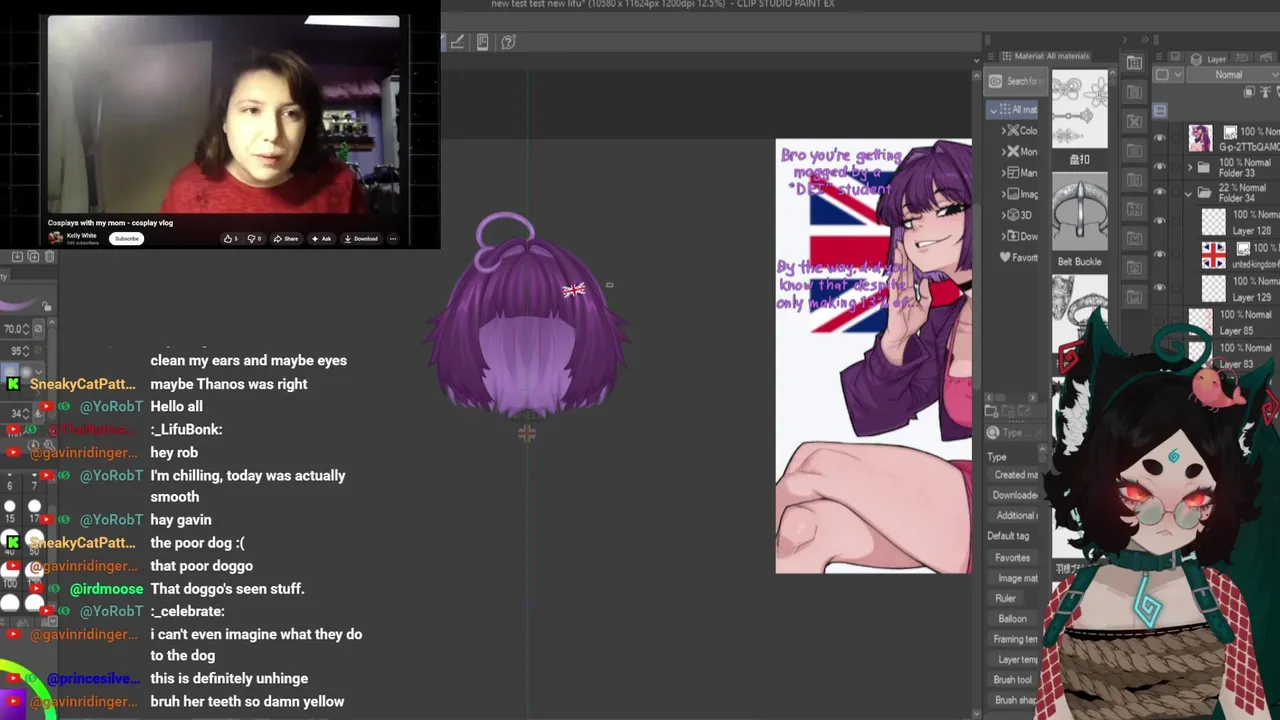Image resolution: width=1280 pixels, height=720 pixels.
Task: Click the help question-mark icon in toolbar
Action: (508, 42)
